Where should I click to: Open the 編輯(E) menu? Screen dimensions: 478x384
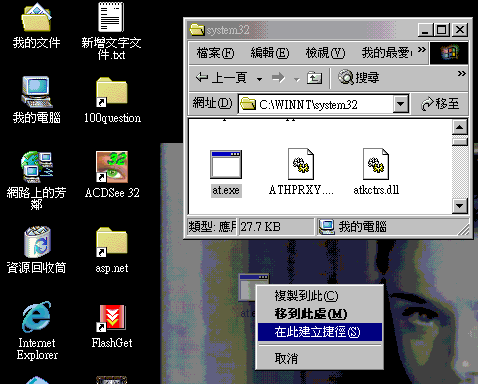click(x=270, y=53)
